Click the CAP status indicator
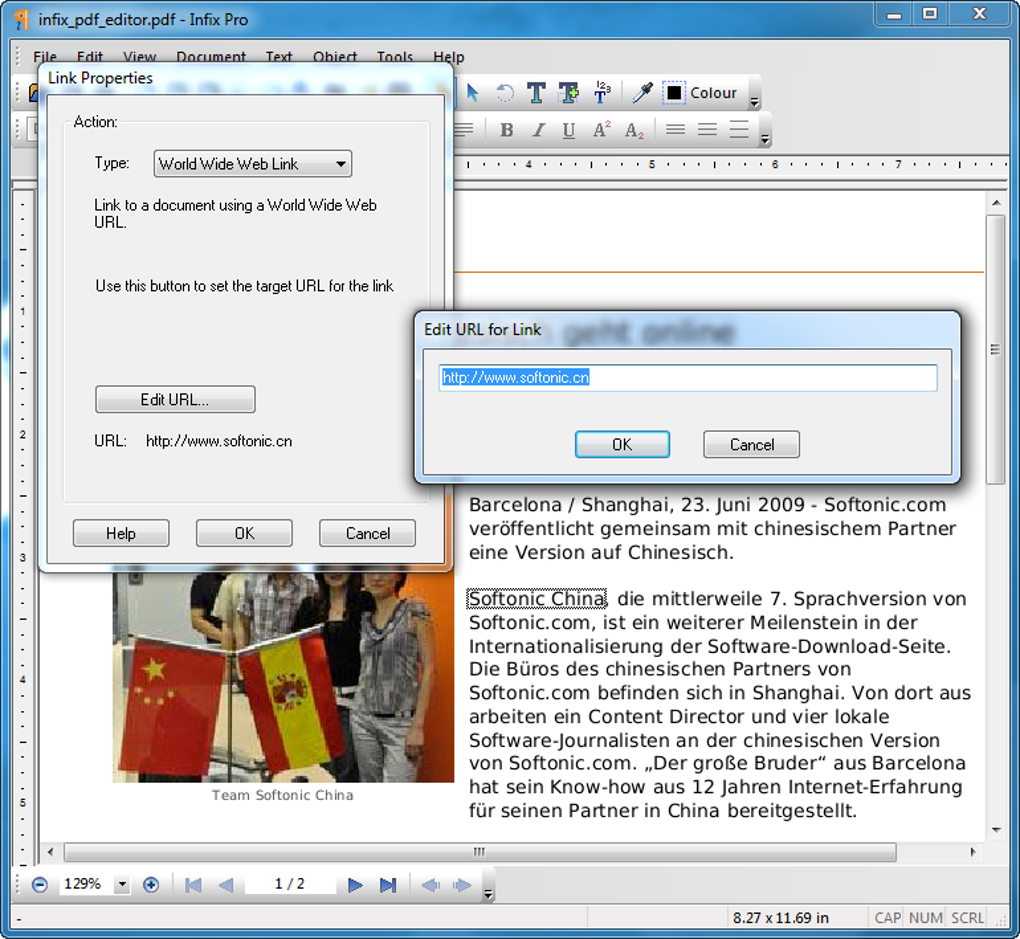This screenshot has width=1020, height=939. click(887, 918)
